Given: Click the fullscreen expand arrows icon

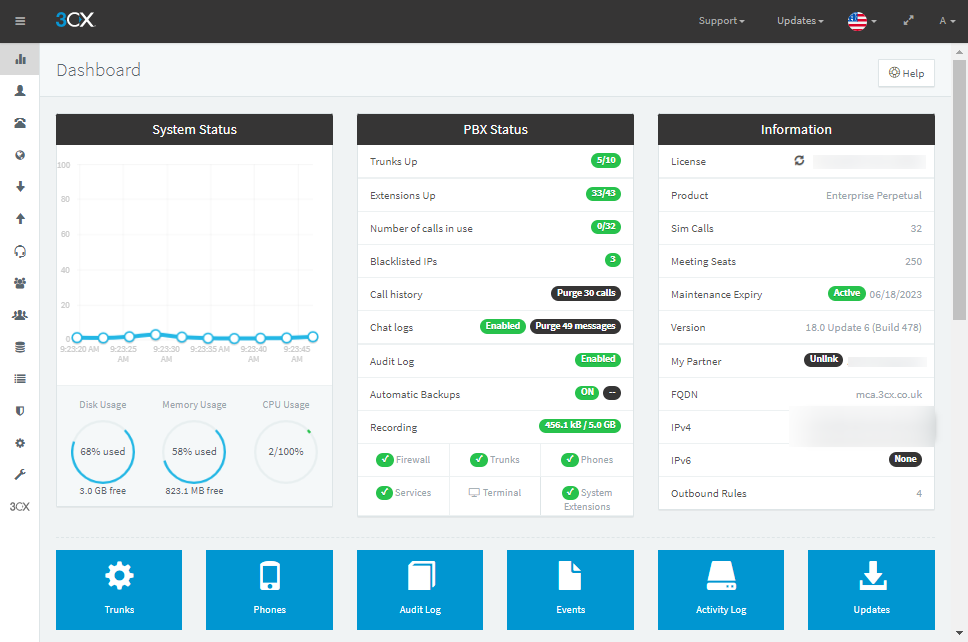Looking at the screenshot, I should 908,20.
